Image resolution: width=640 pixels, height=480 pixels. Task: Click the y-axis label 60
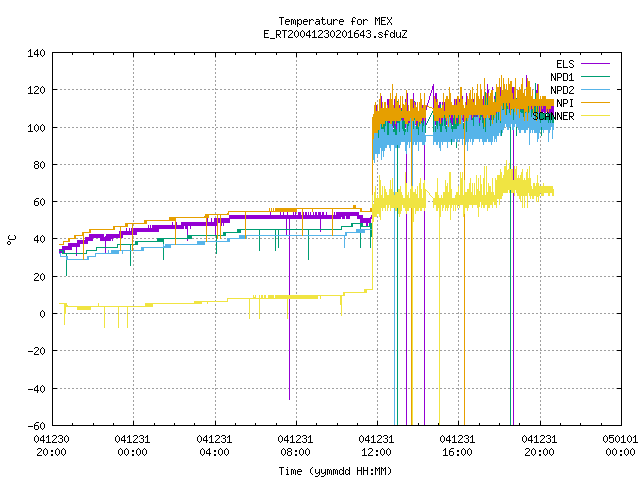click(x=39, y=202)
